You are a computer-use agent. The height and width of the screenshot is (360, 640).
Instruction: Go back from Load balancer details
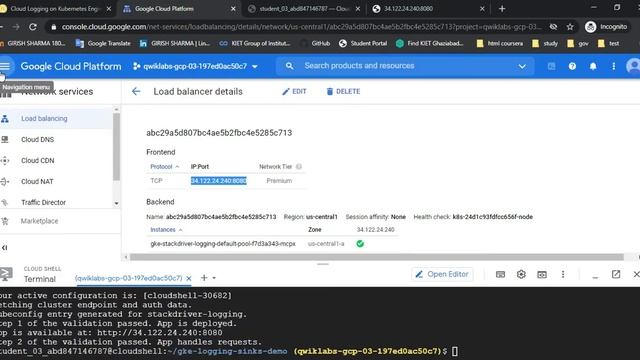[136, 91]
